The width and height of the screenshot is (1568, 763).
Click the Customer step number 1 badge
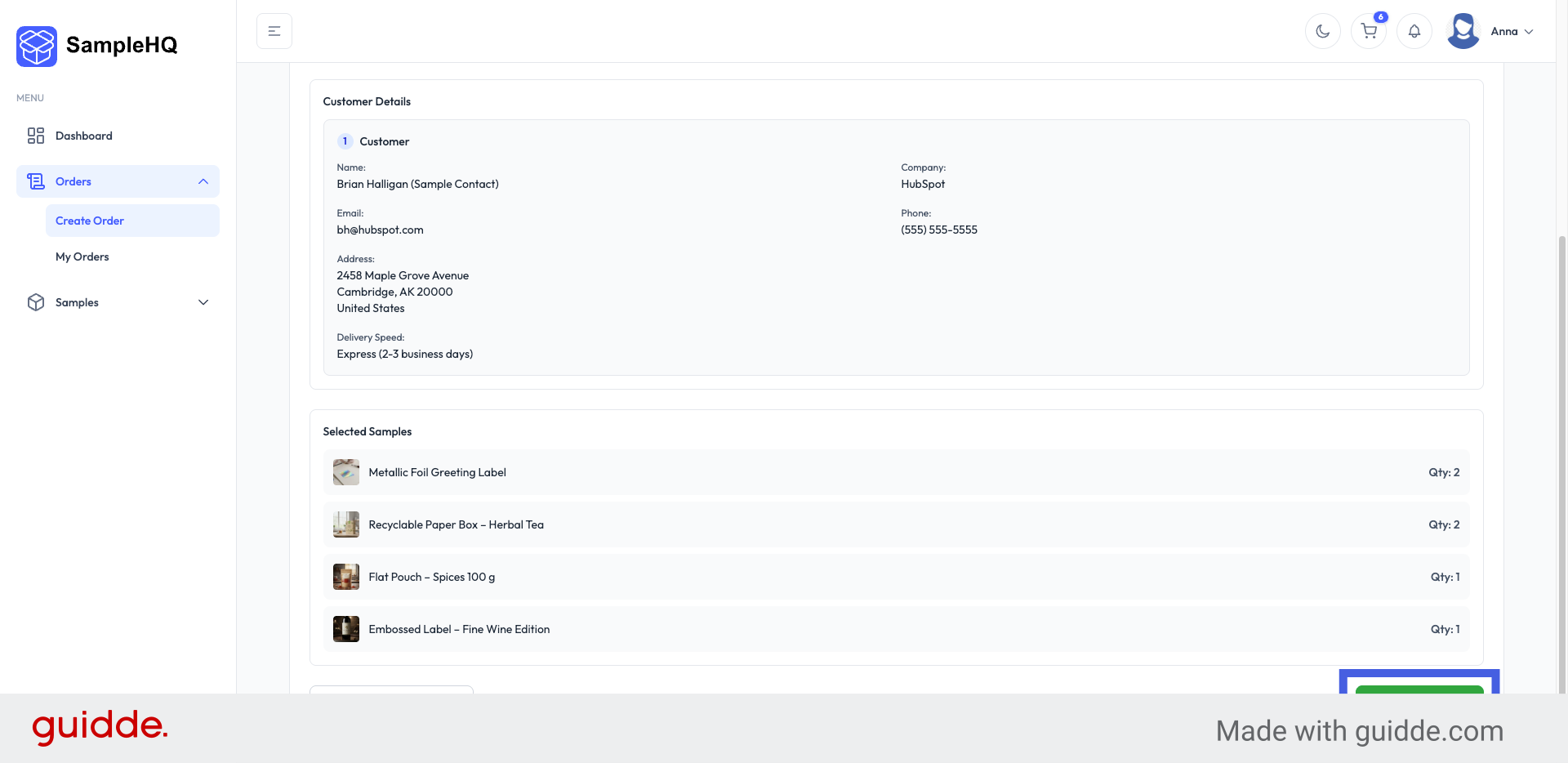345,141
